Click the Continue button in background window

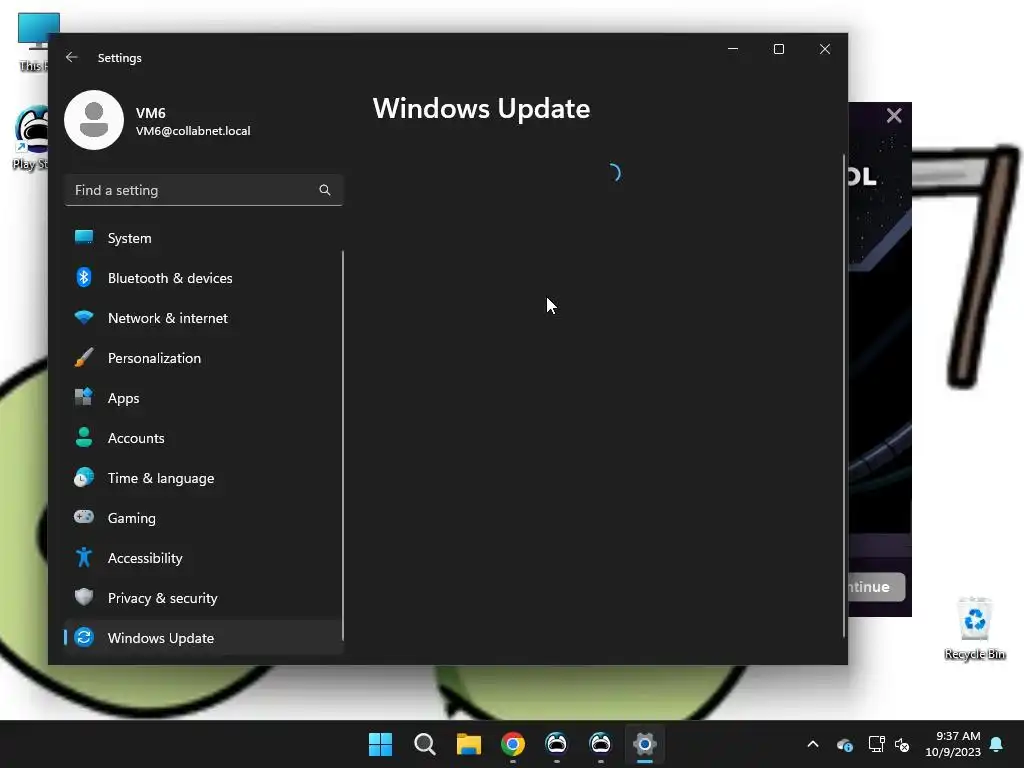[876, 586]
